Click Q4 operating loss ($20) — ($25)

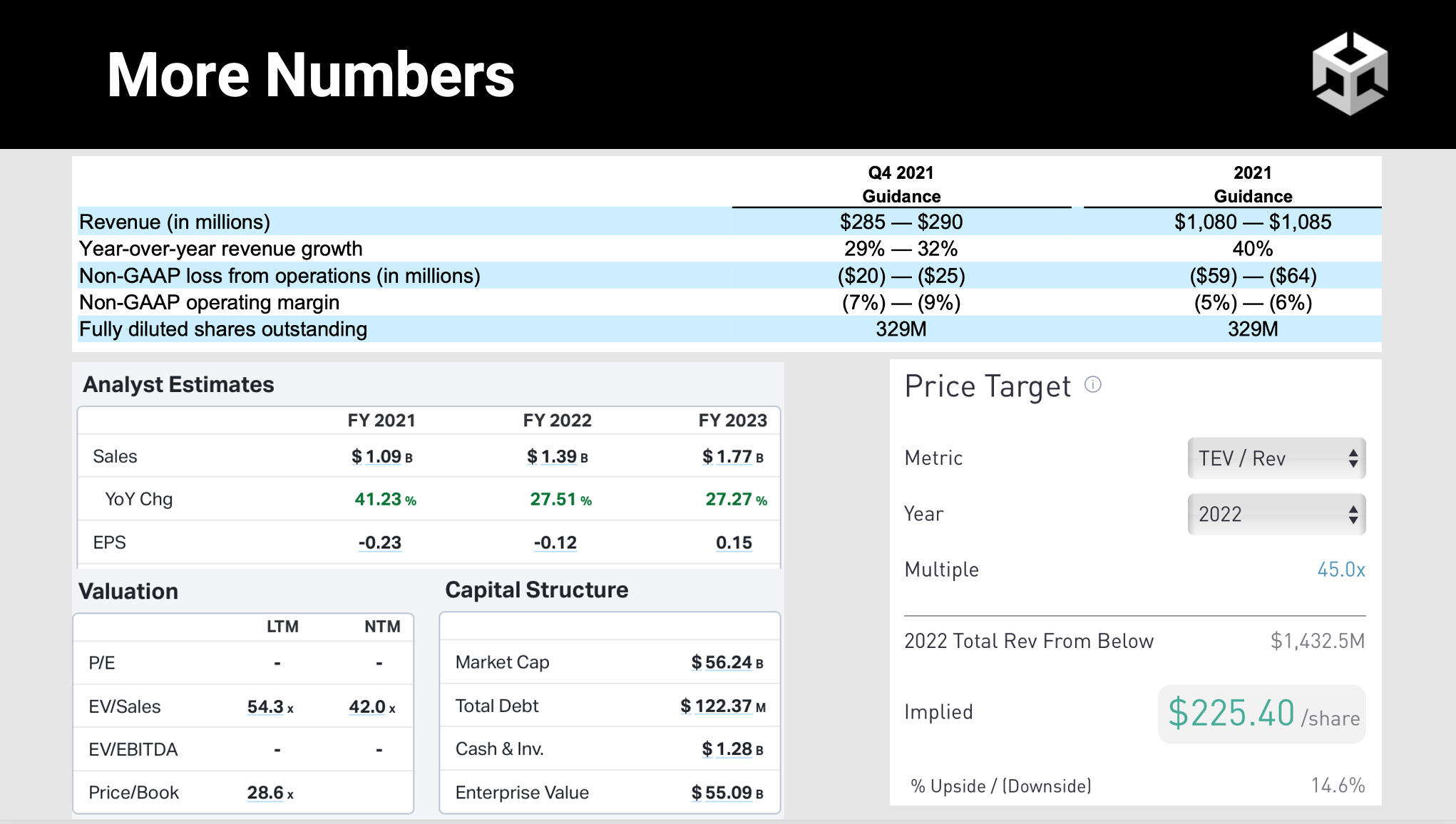(x=901, y=276)
